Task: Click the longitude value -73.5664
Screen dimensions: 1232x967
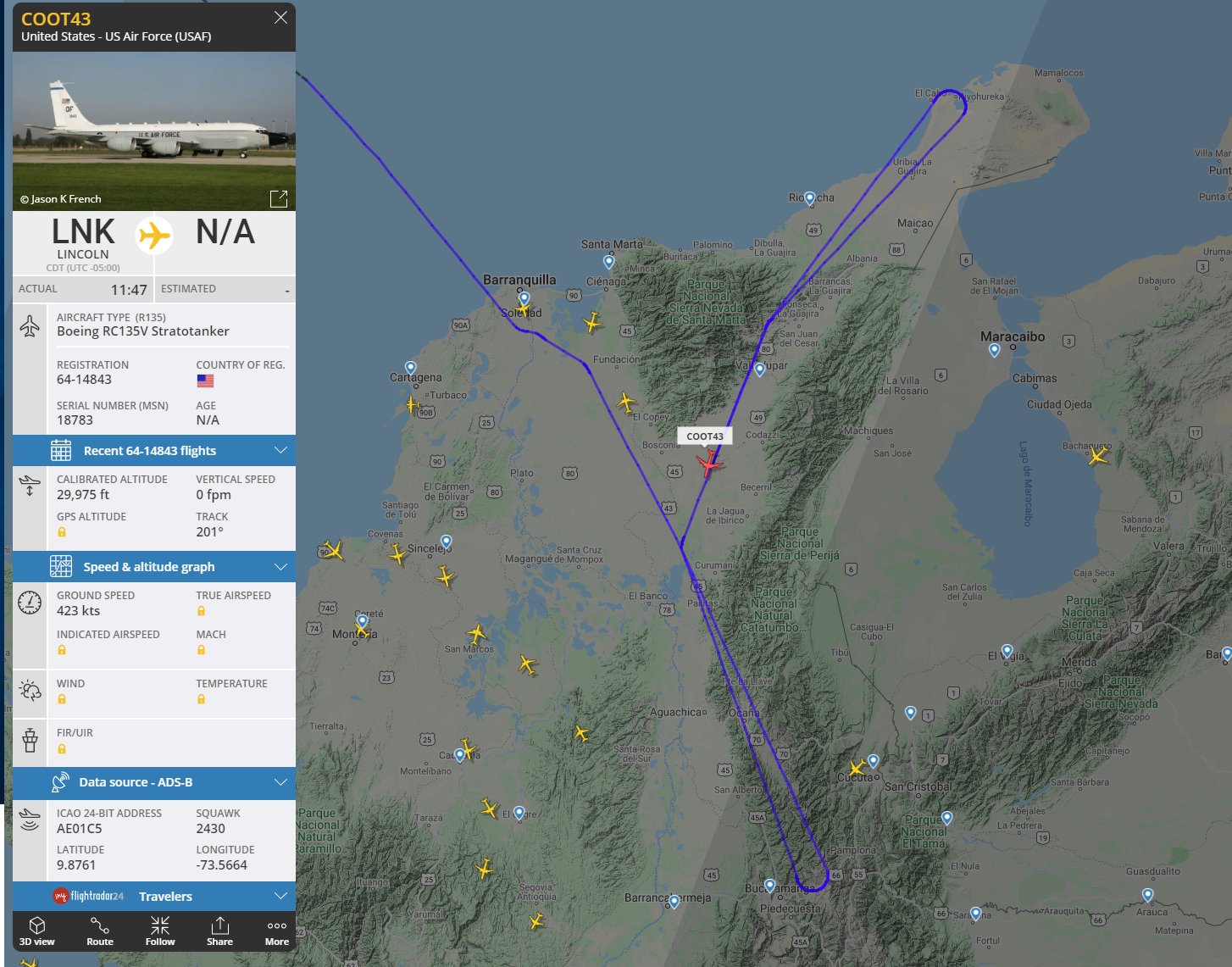Action: pyautogui.click(x=221, y=864)
